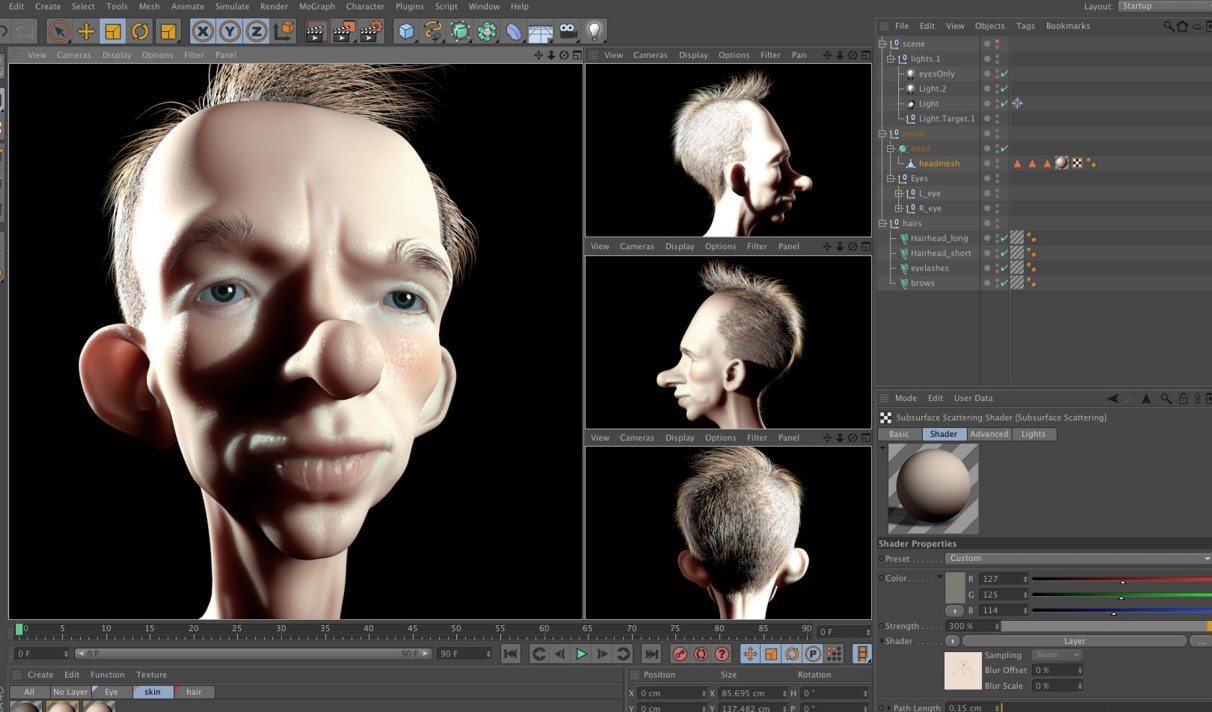The width and height of the screenshot is (1212, 712).
Task: Activate the Rotate tool
Action: (140, 32)
